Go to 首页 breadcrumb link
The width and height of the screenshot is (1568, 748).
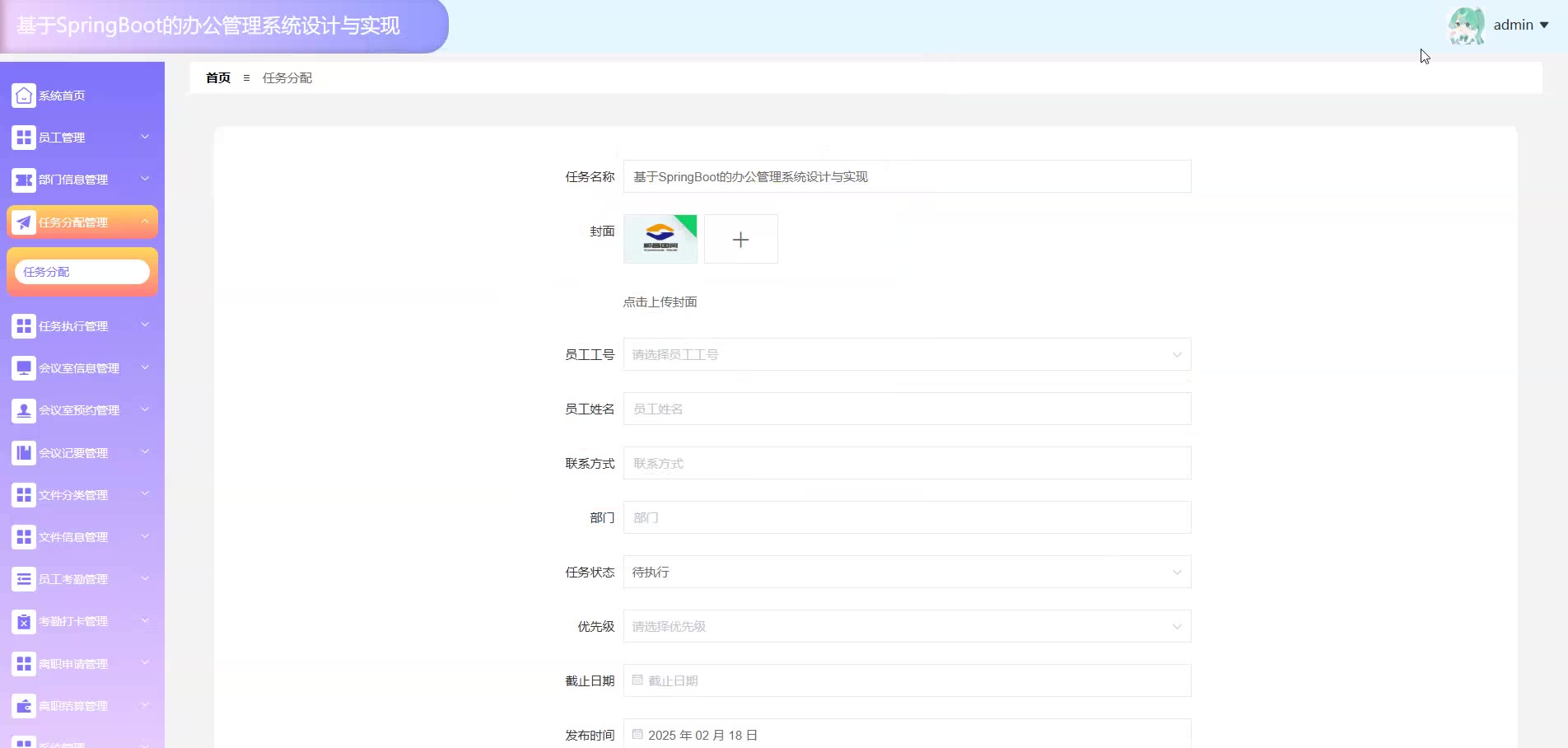click(218, 78)
